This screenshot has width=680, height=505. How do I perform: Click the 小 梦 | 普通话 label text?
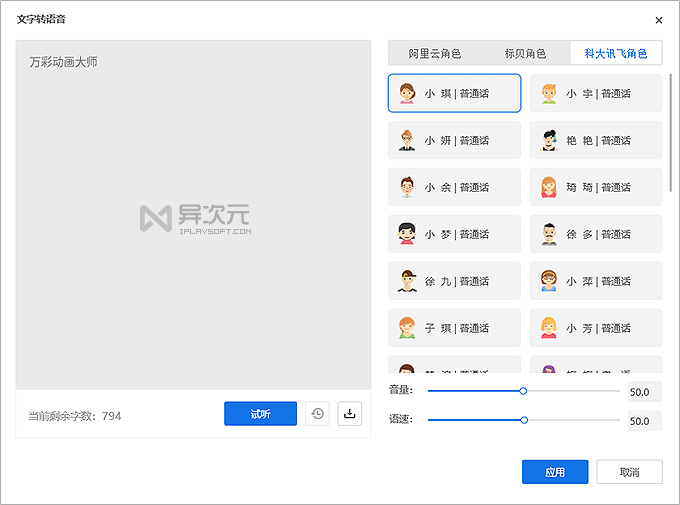pos(457,234)
